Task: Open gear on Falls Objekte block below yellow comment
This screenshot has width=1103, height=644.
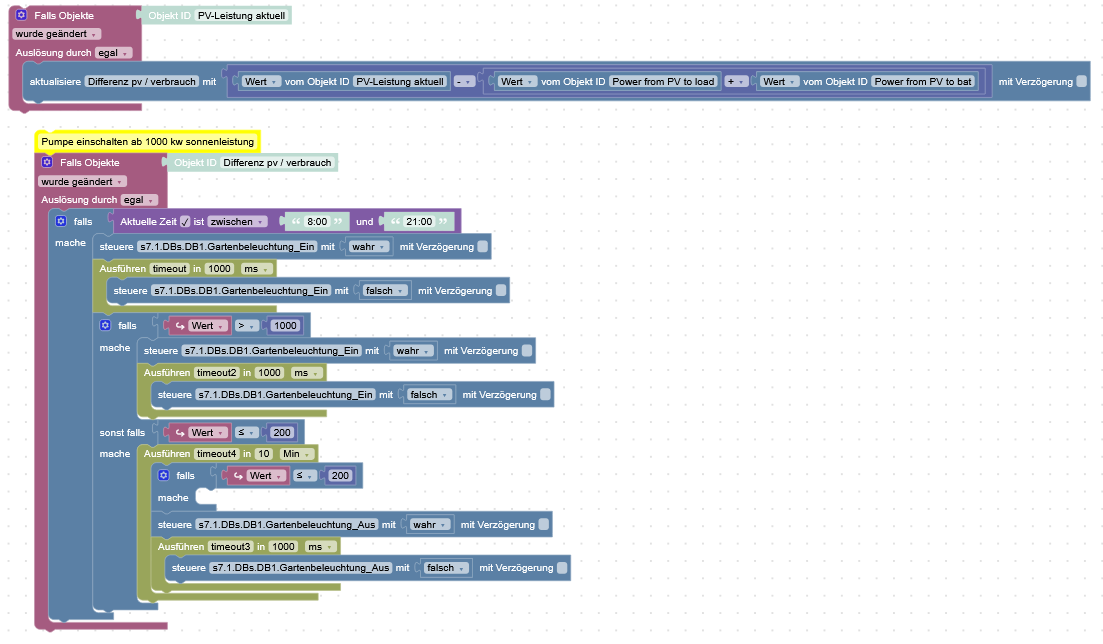Action: 47,162
